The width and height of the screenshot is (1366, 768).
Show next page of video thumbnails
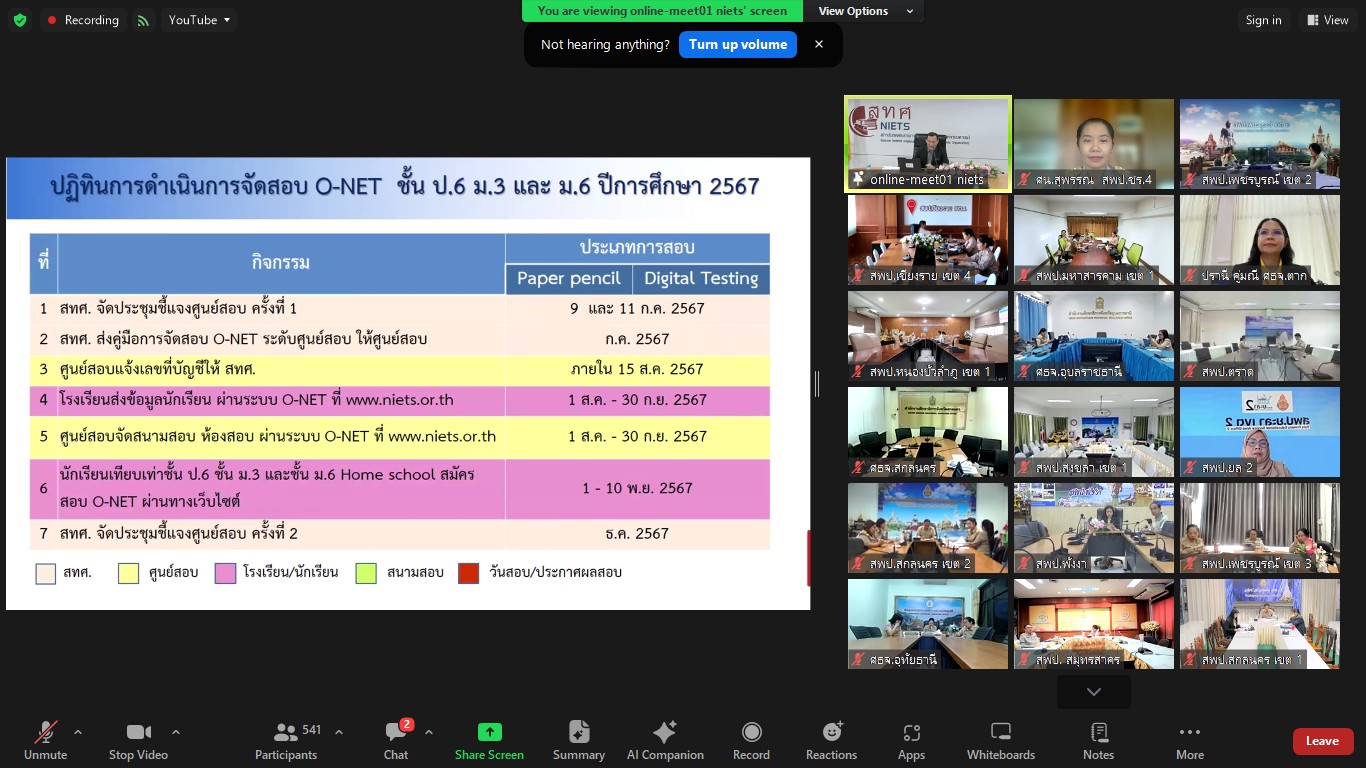click(x=1094, y=692)
